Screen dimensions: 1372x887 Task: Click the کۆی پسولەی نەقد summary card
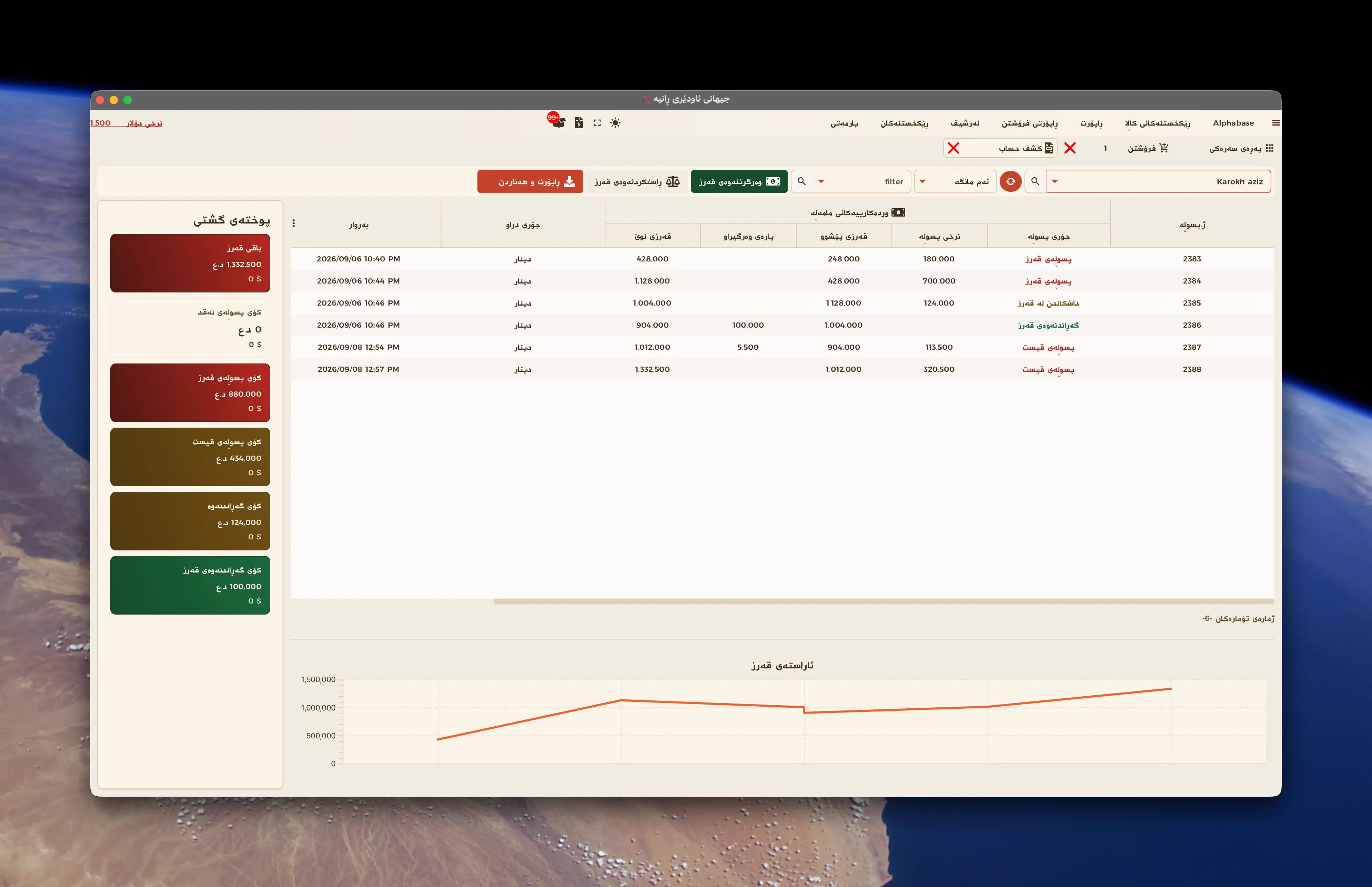coord(190,328)
